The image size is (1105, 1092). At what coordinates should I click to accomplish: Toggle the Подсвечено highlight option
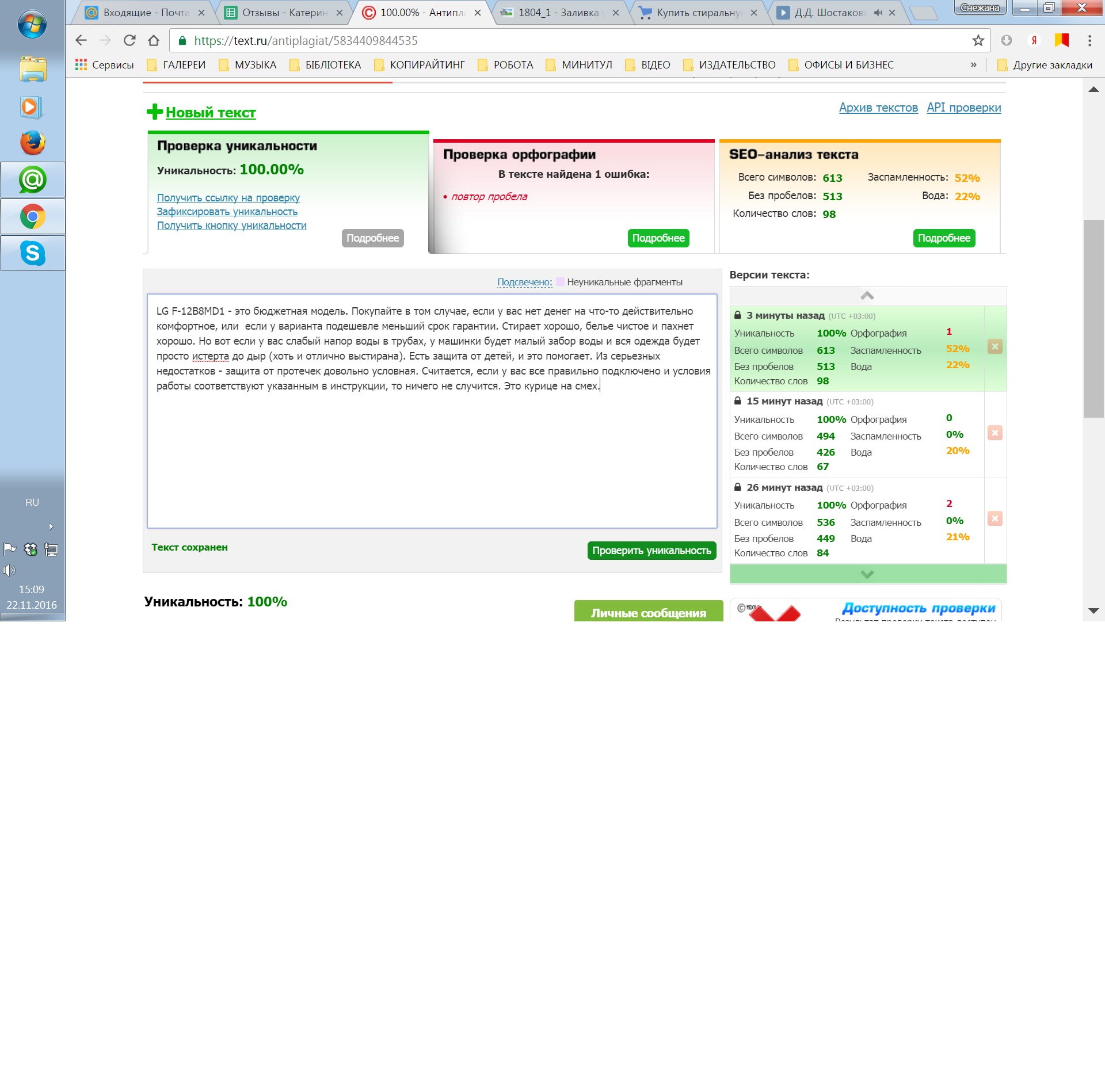click(524, 282)
